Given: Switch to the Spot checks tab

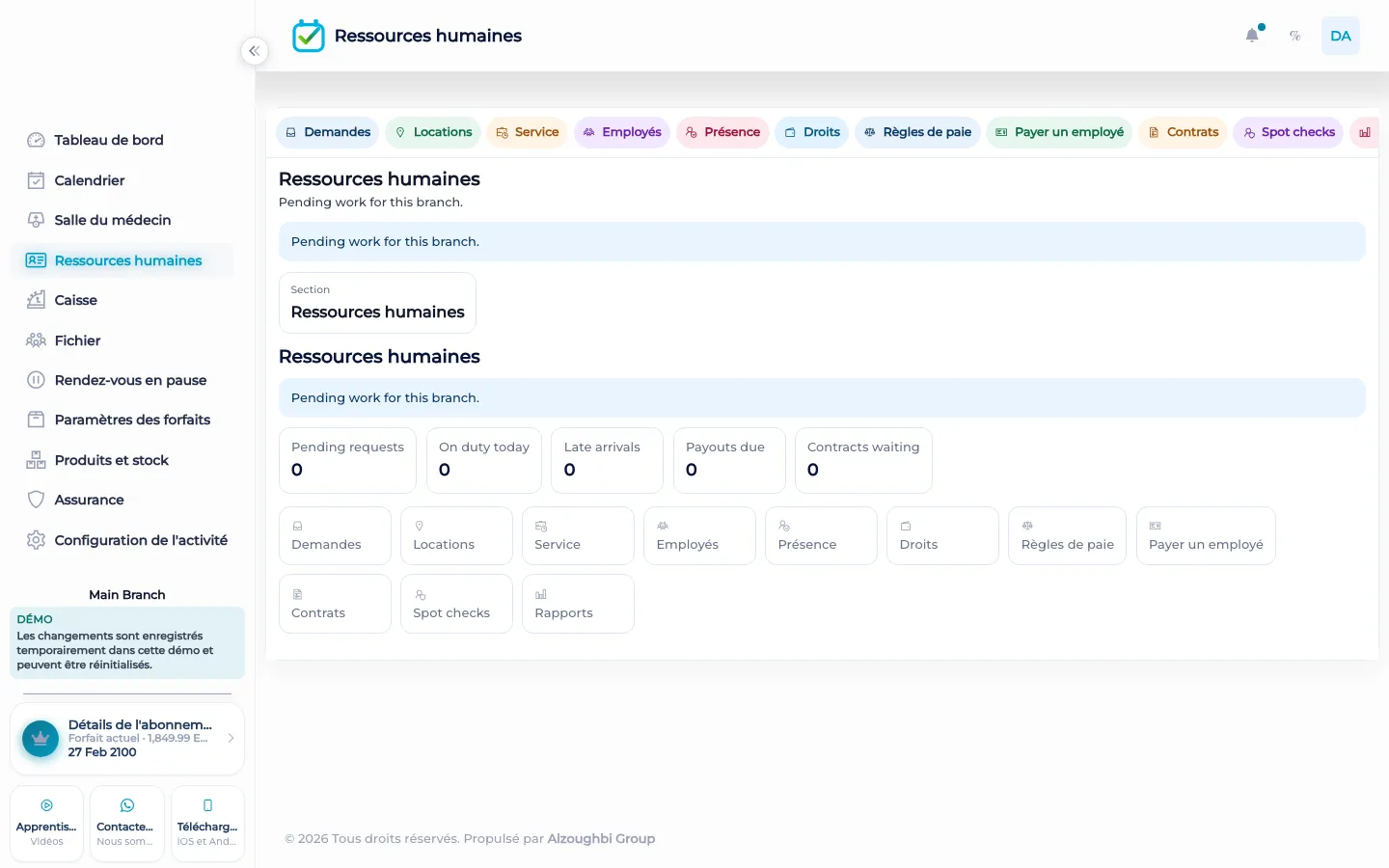Looking at the screenshot, I should pyautogui.click(x=1289, y=132).
